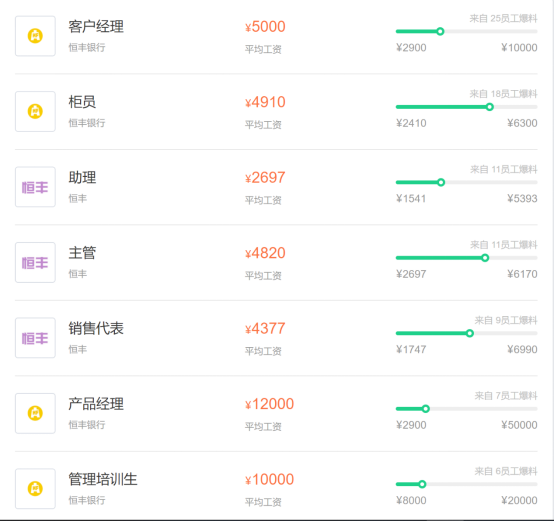Click the 客户经理 salary range slider handle

tap(440, 31)
